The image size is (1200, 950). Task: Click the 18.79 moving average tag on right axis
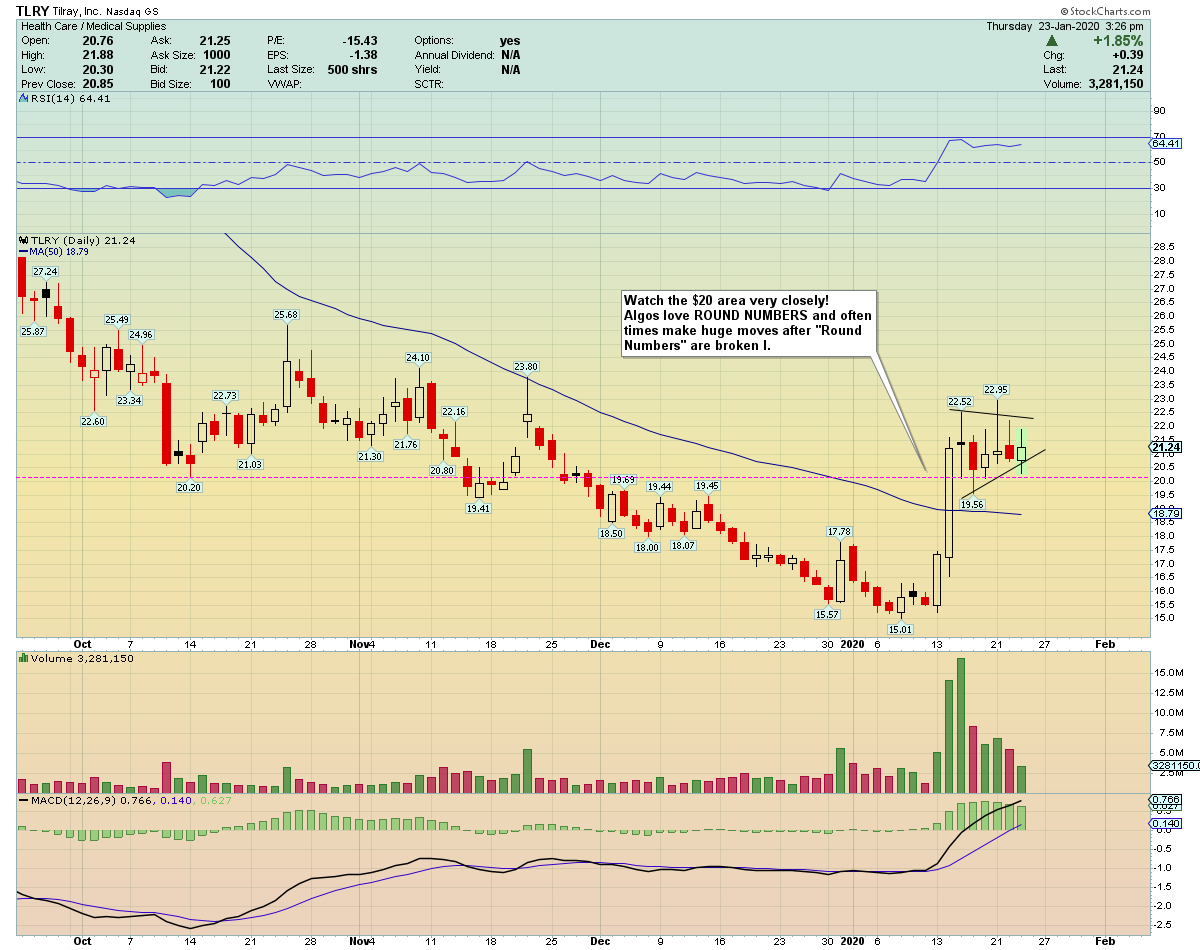1164,514
